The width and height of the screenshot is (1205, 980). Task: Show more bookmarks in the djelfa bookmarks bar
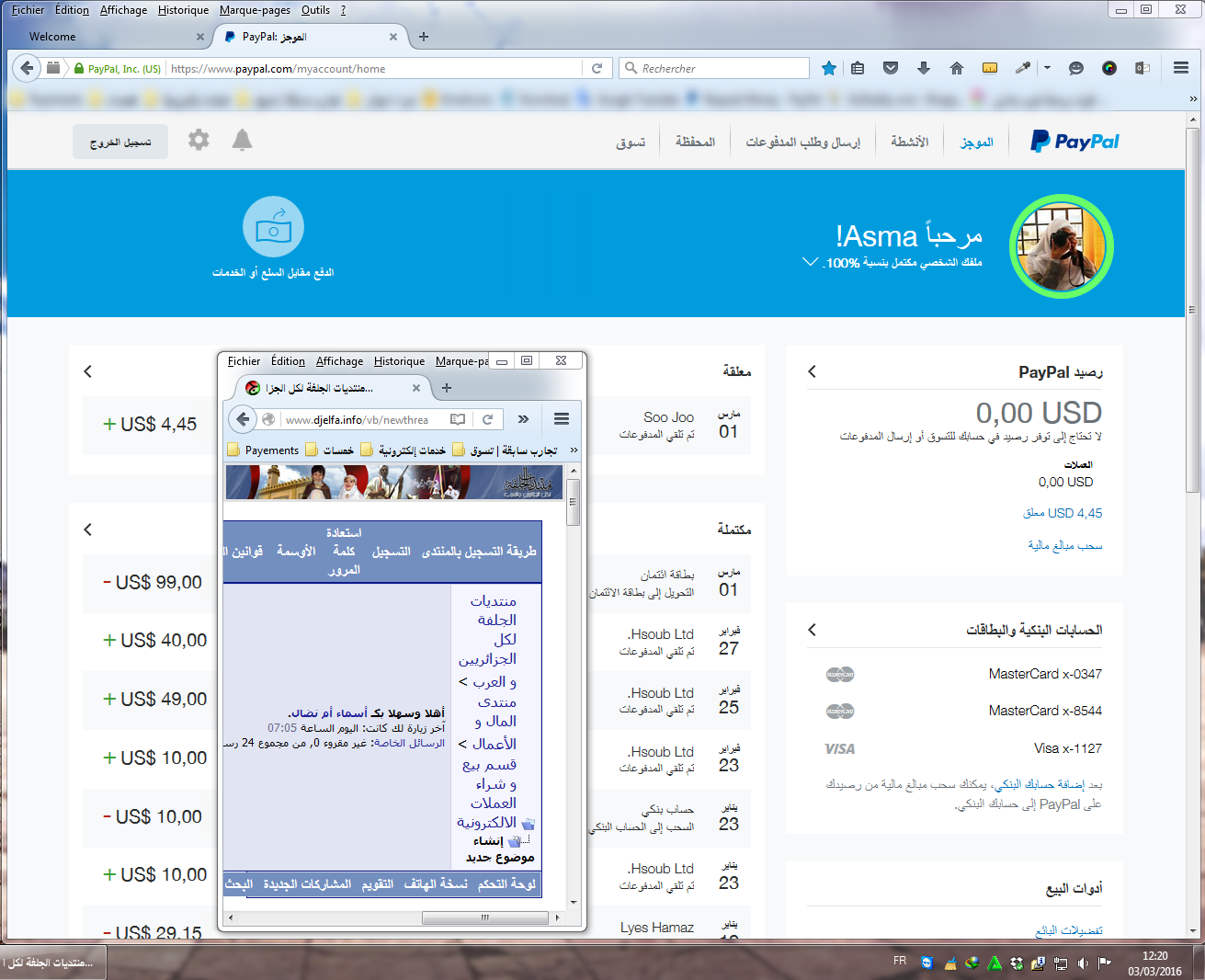[x=574, y=450]
